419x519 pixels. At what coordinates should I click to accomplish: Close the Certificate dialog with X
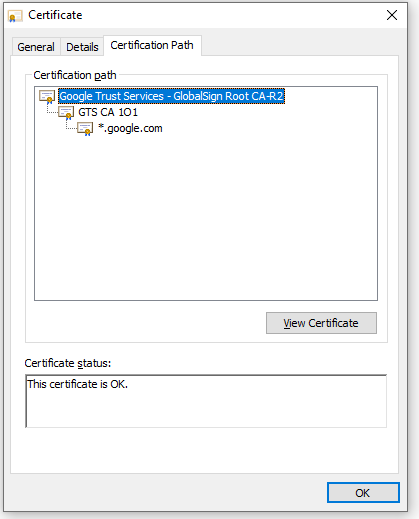tap(392, 15)
